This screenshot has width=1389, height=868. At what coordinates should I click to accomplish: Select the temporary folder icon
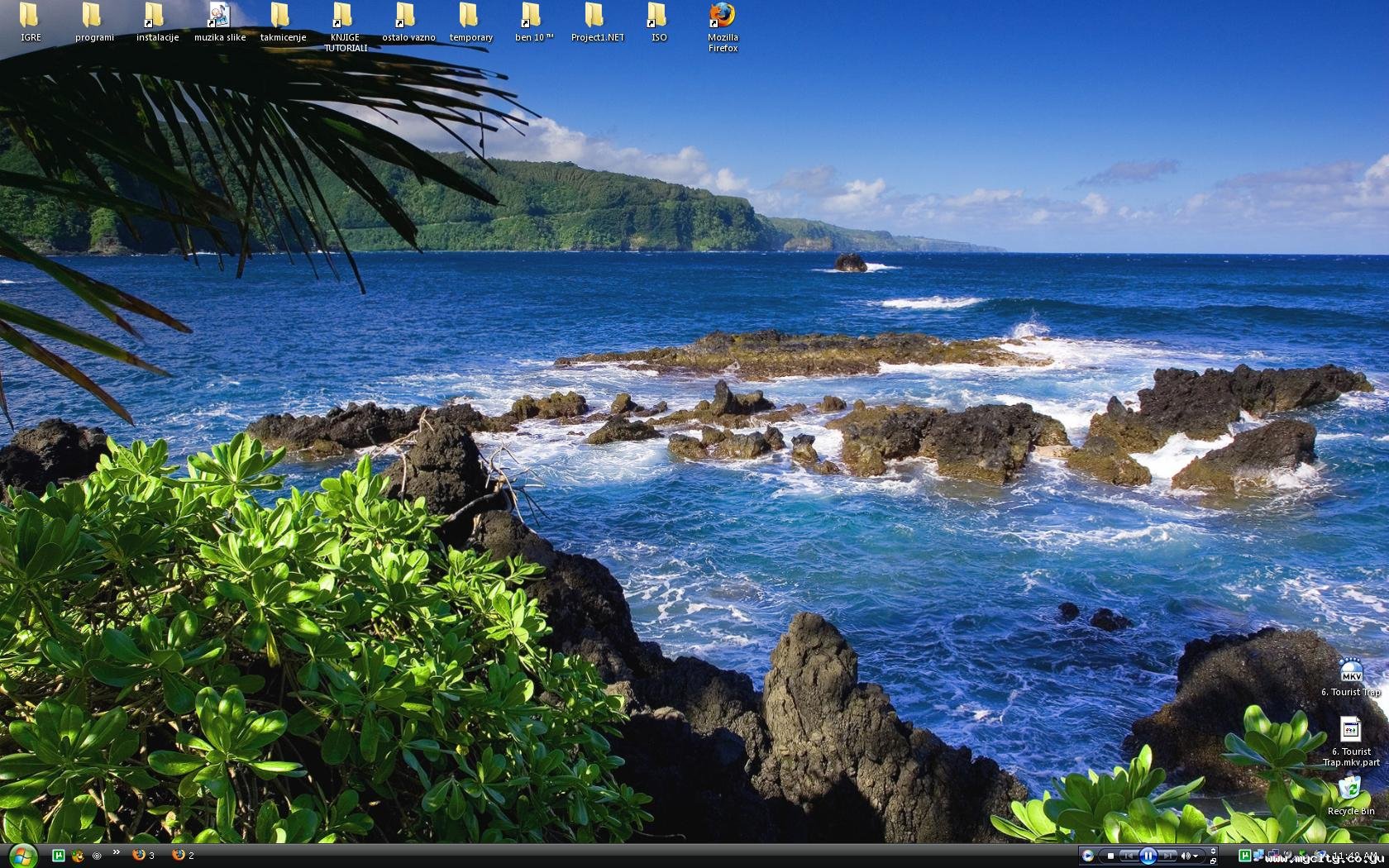(470, 22)
